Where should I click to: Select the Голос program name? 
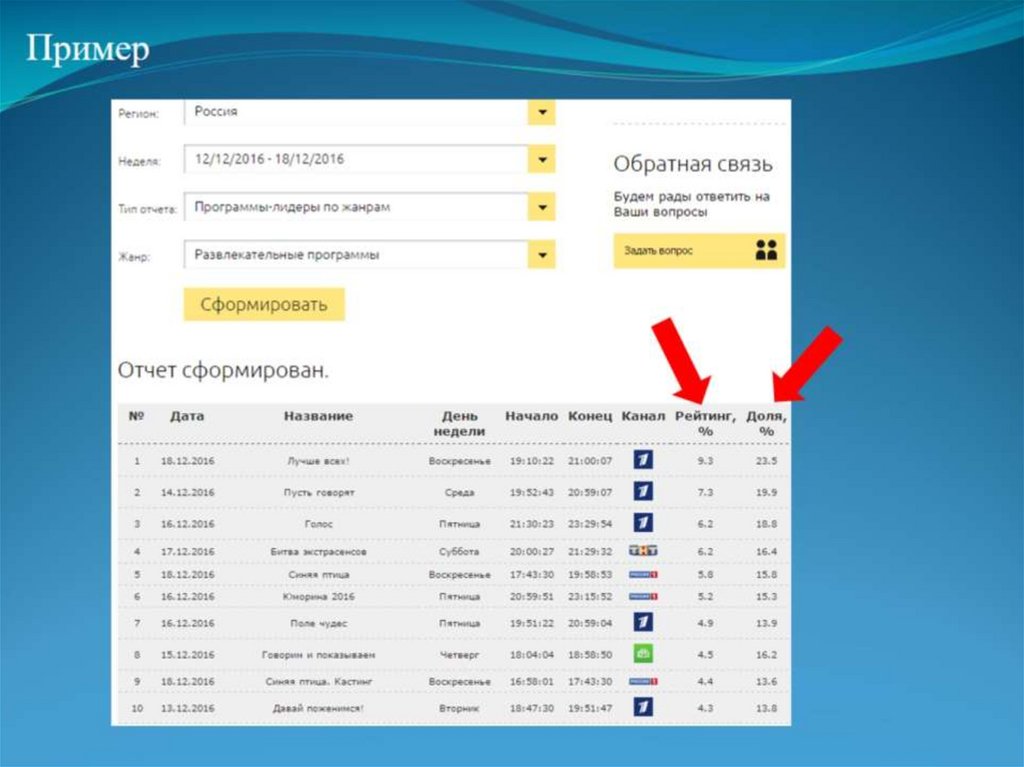coord(319,524)
